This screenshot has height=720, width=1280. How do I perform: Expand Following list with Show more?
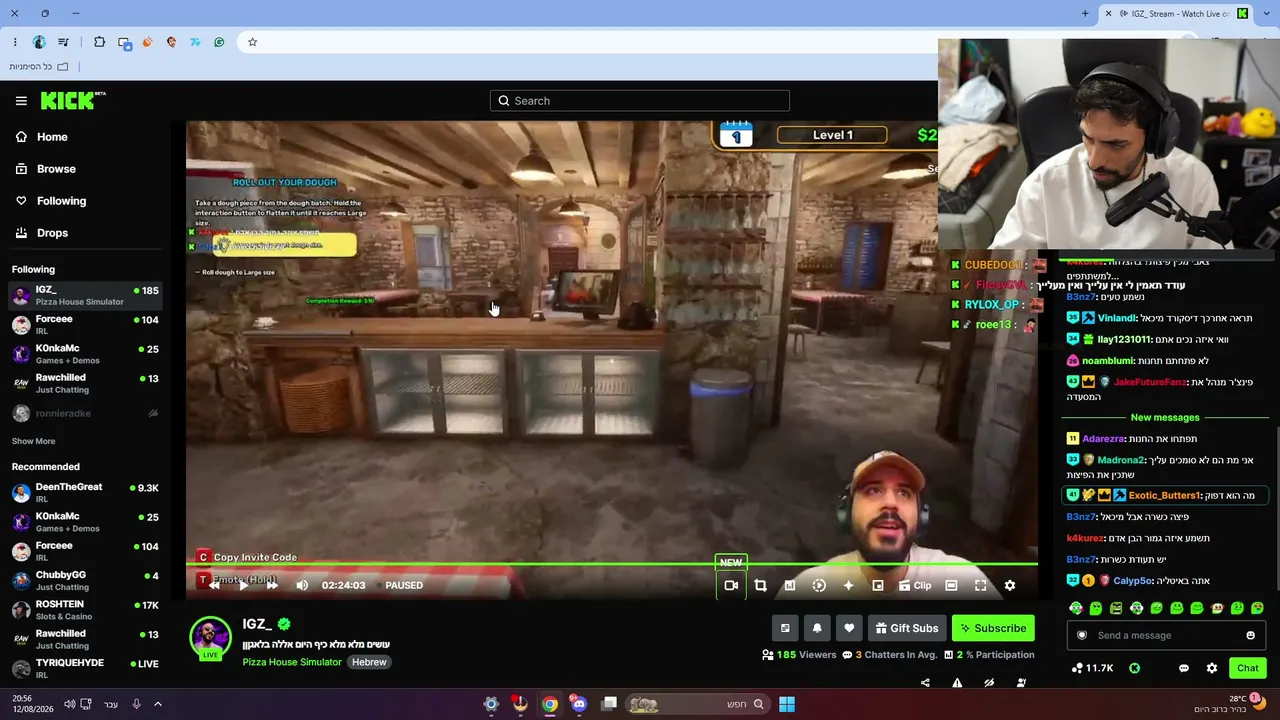33,441
